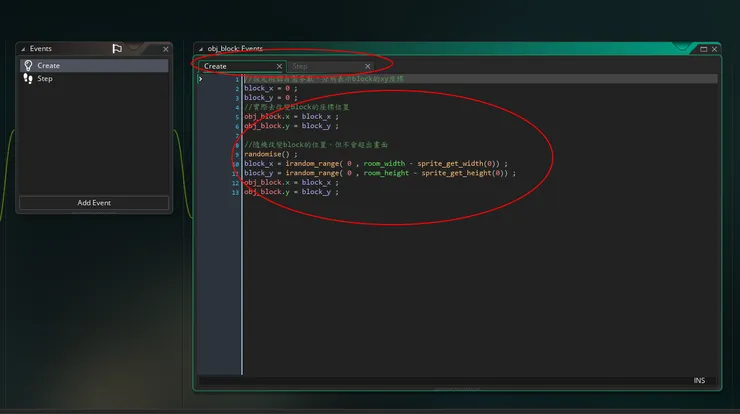Click sprite_get_height in line 11
The image size is (740, 414).
point(456,173)
